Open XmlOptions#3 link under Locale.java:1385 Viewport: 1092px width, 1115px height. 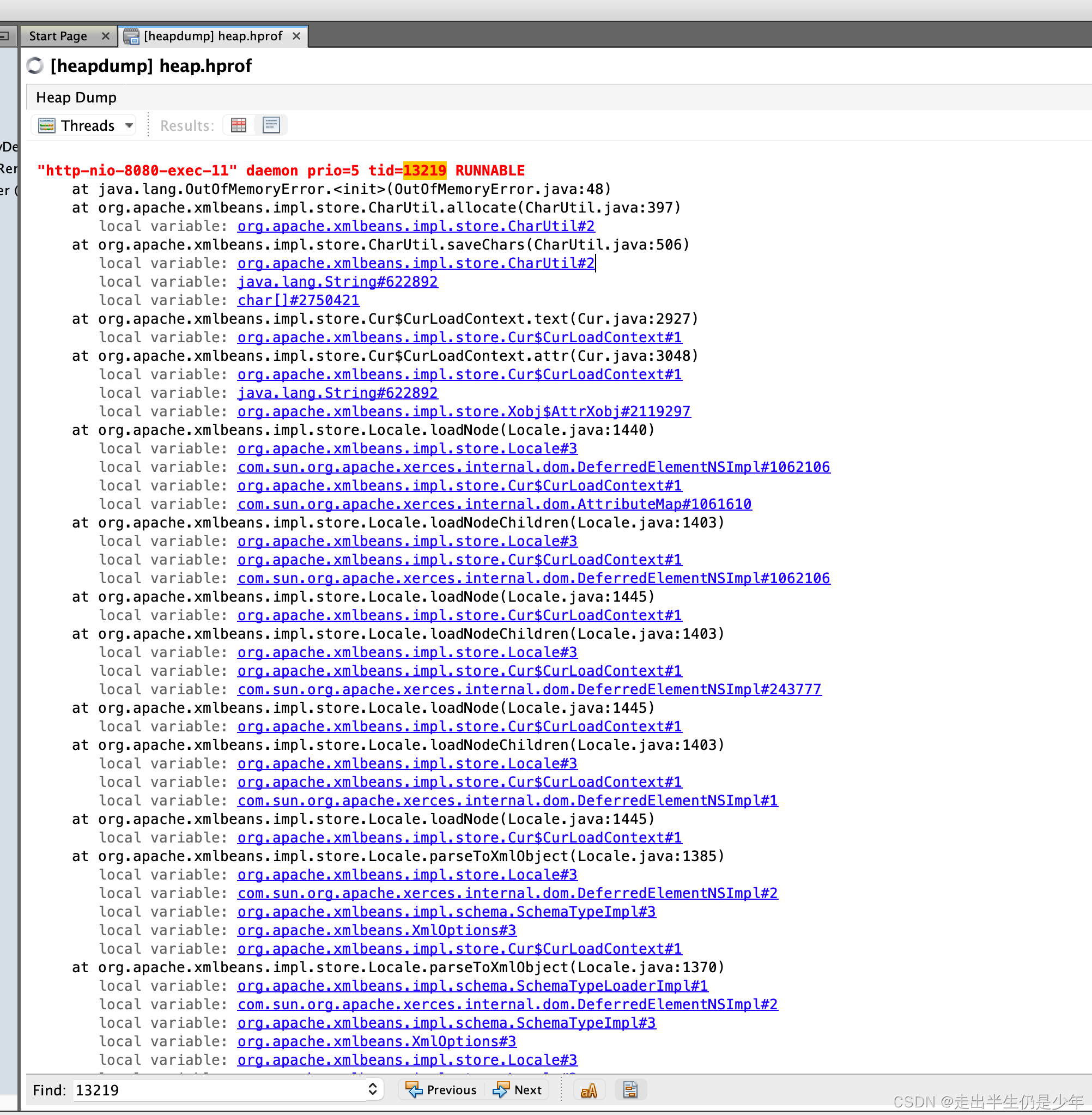(x=377, y=930)
